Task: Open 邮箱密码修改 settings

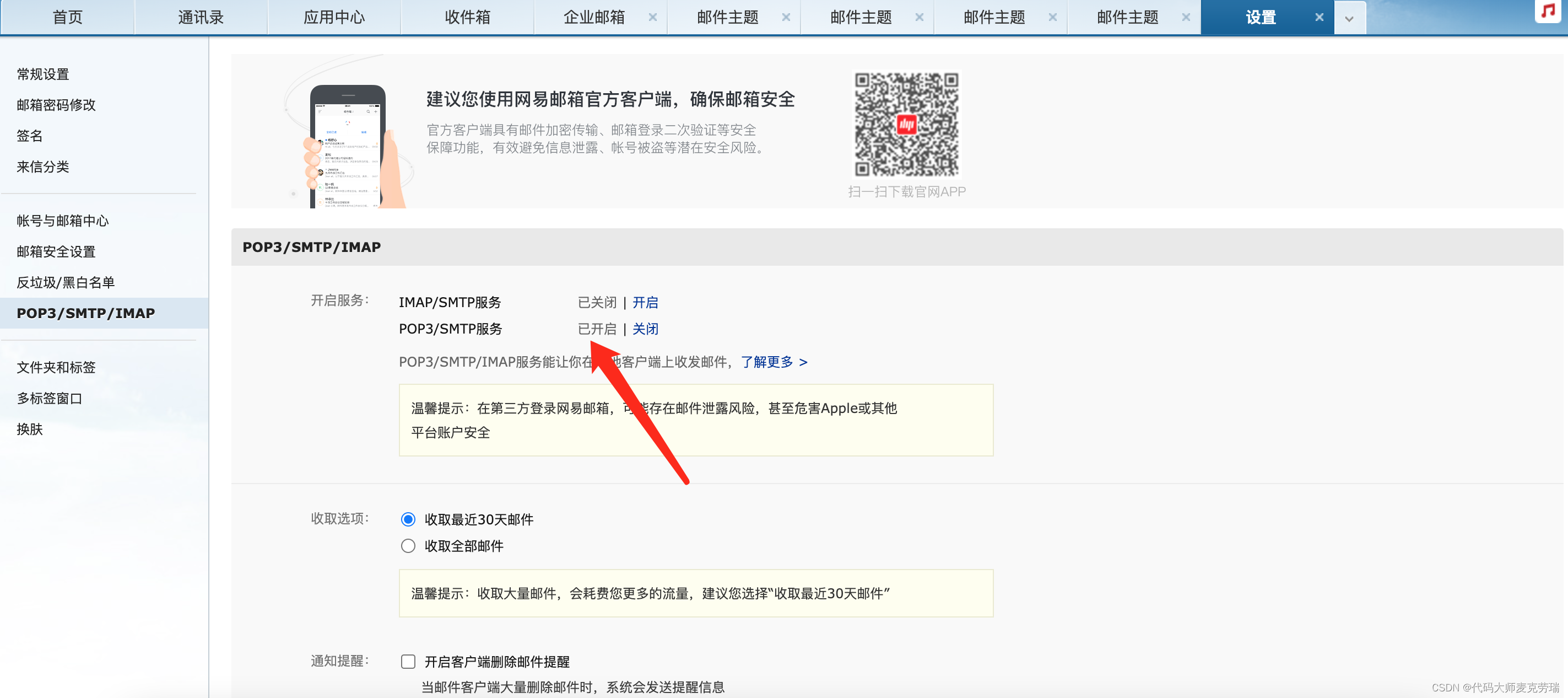Action: click(56, 105)
